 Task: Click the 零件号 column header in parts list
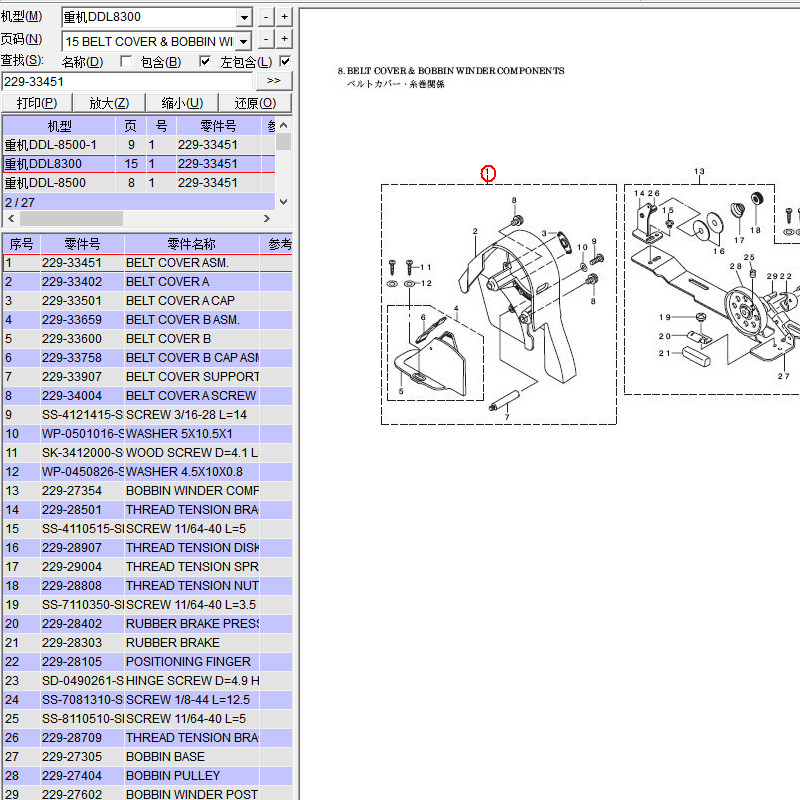tap(82, 244)
